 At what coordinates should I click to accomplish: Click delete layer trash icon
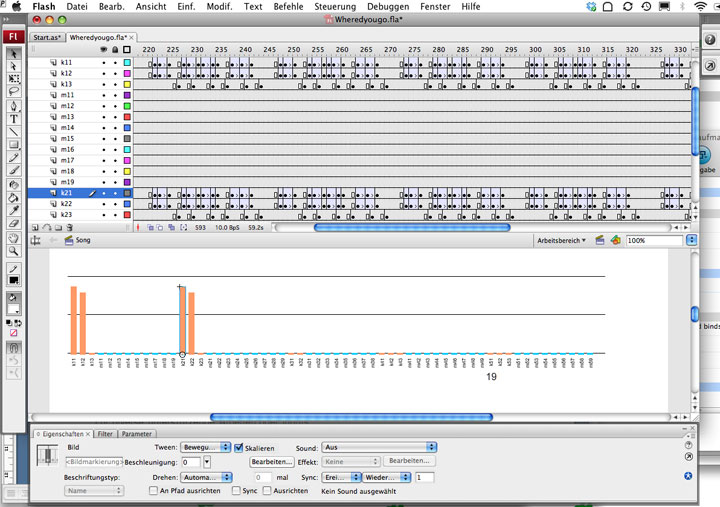[70, 227]
